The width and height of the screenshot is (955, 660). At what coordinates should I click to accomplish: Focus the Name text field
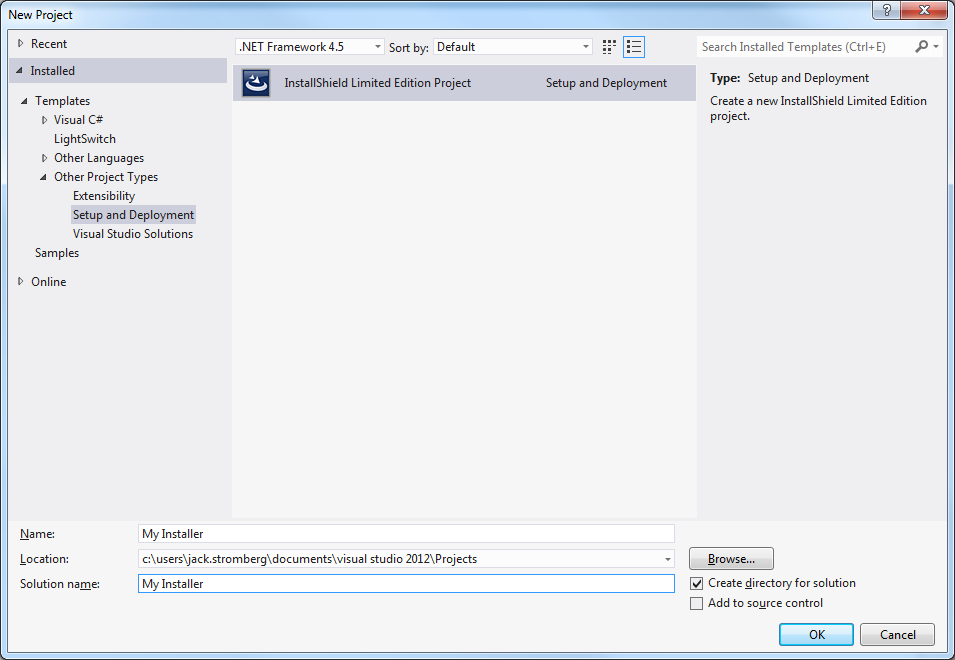point(406,534)
